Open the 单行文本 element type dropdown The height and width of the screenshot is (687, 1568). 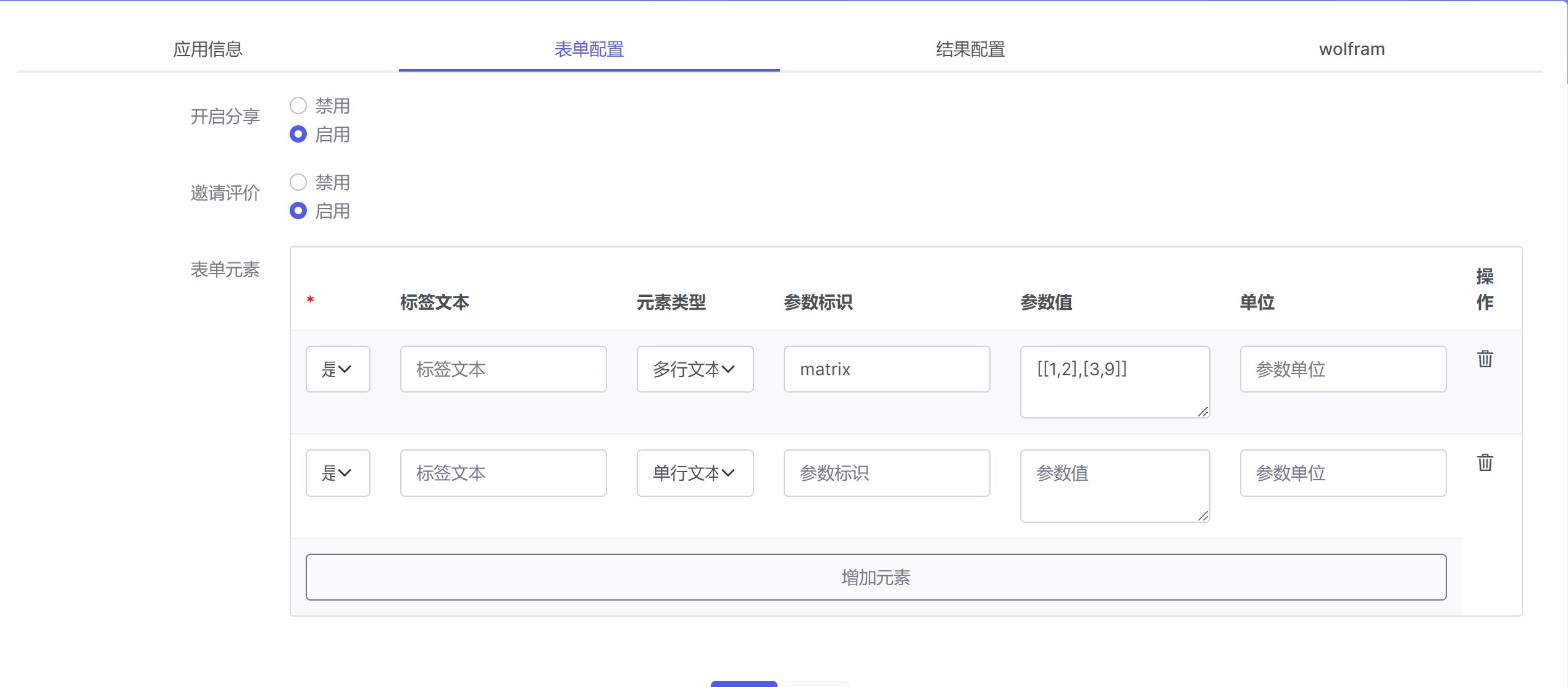click(695, 473)
